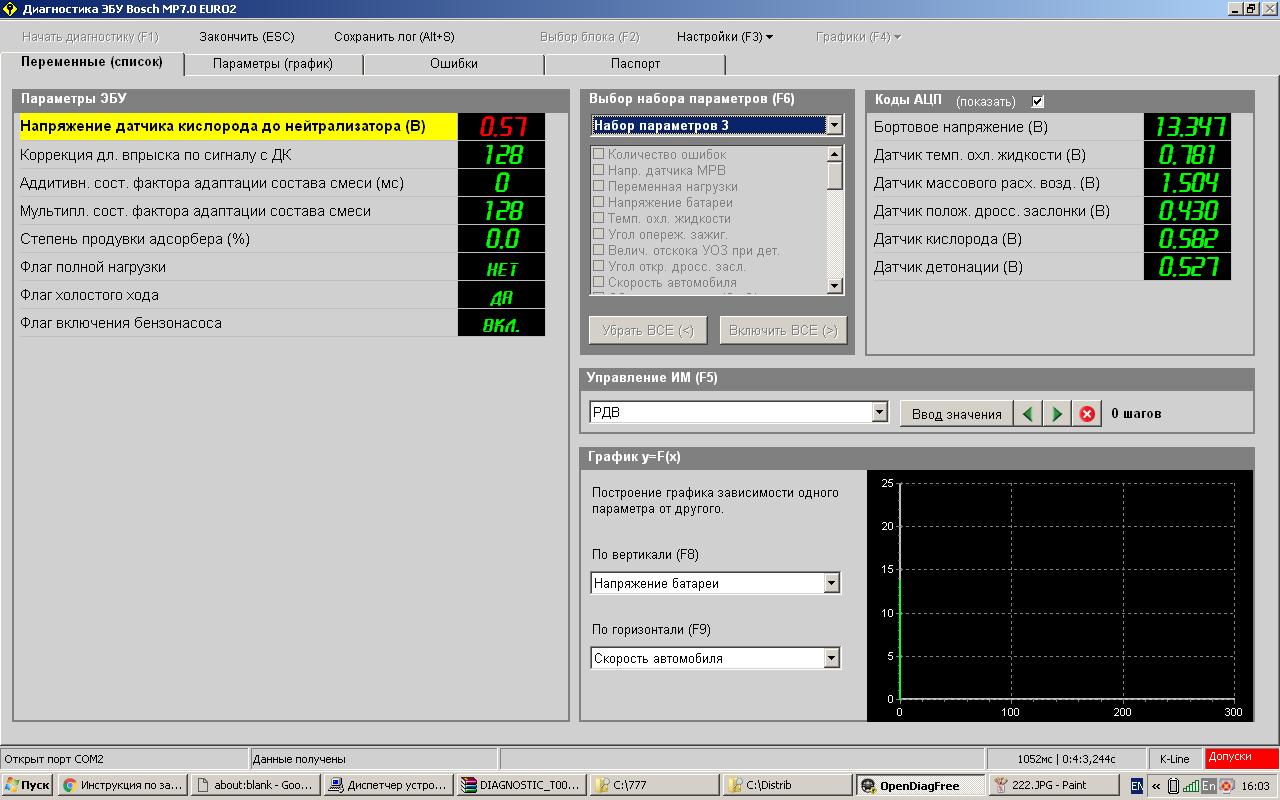1280x800 pixels.
Task: Check the Угол откр. дросс. засл. parameter
Action: (598, 266)
